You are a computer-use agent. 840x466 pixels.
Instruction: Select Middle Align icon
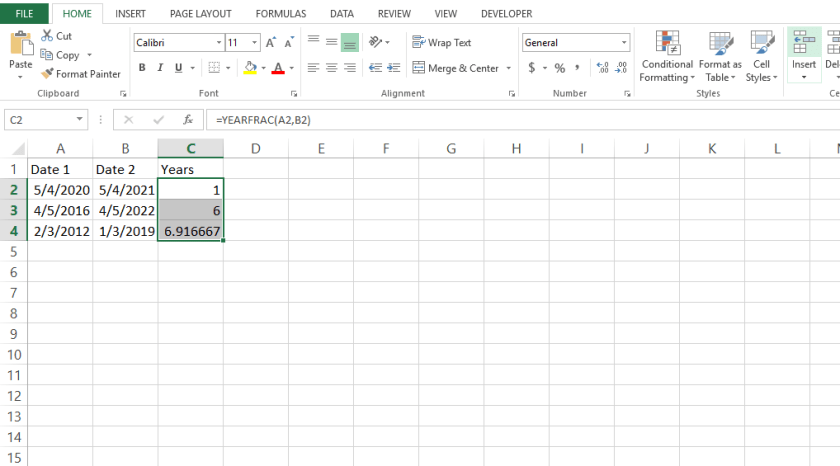click(x=332, y=41)
